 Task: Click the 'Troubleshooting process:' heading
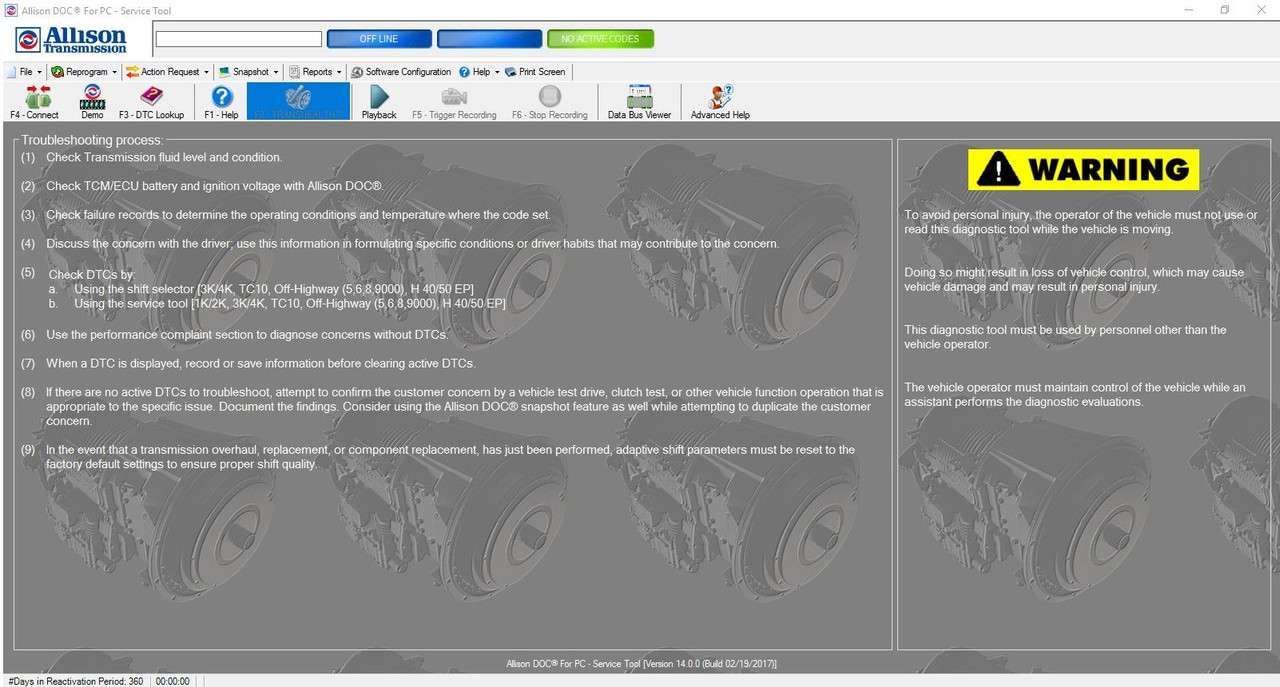coord(91,140)
